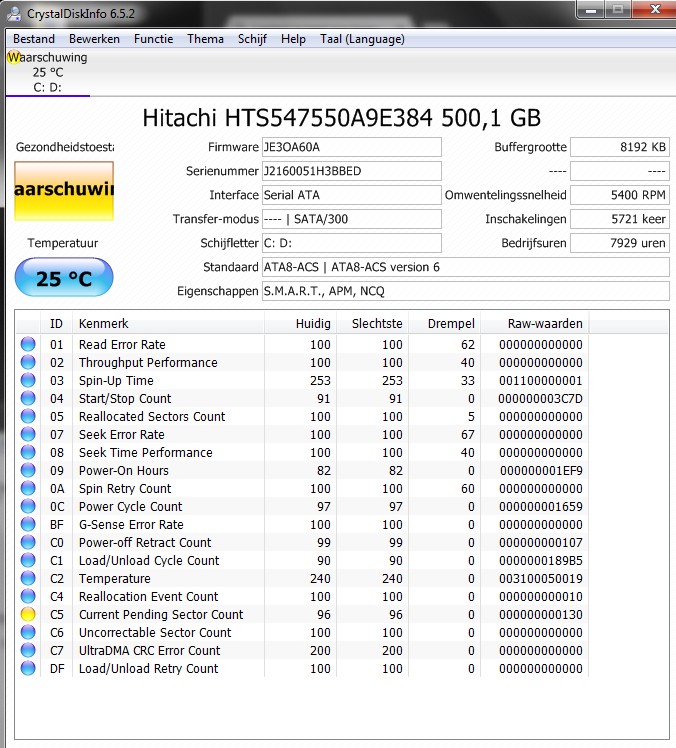Click the disk title Hitachi HTS547550A9E384
This screenshot has width=676, height=748.
click(342, 118)
